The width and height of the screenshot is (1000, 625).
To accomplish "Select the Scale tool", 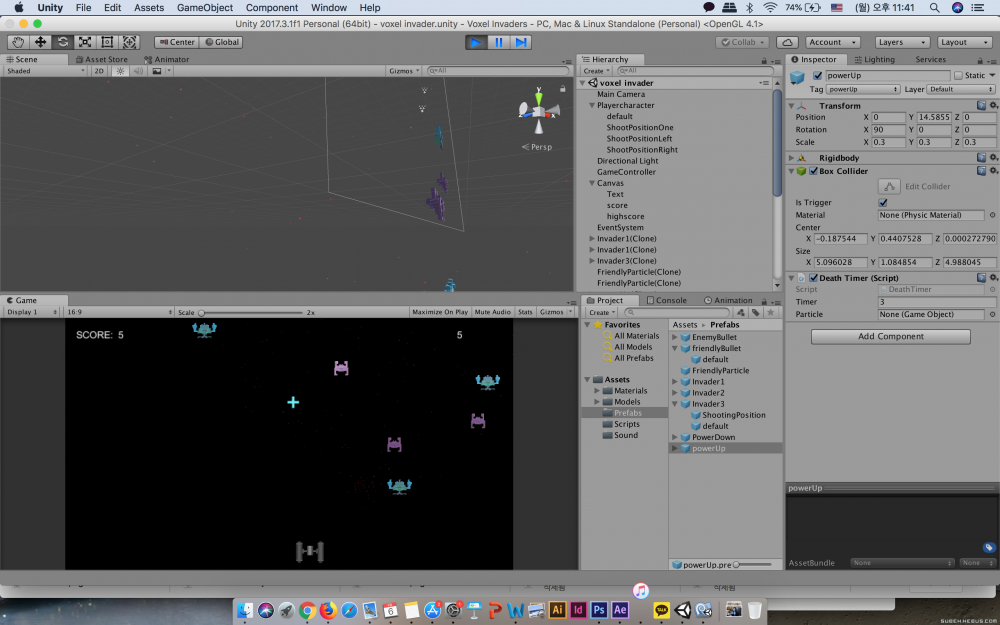I will [85, 42].
